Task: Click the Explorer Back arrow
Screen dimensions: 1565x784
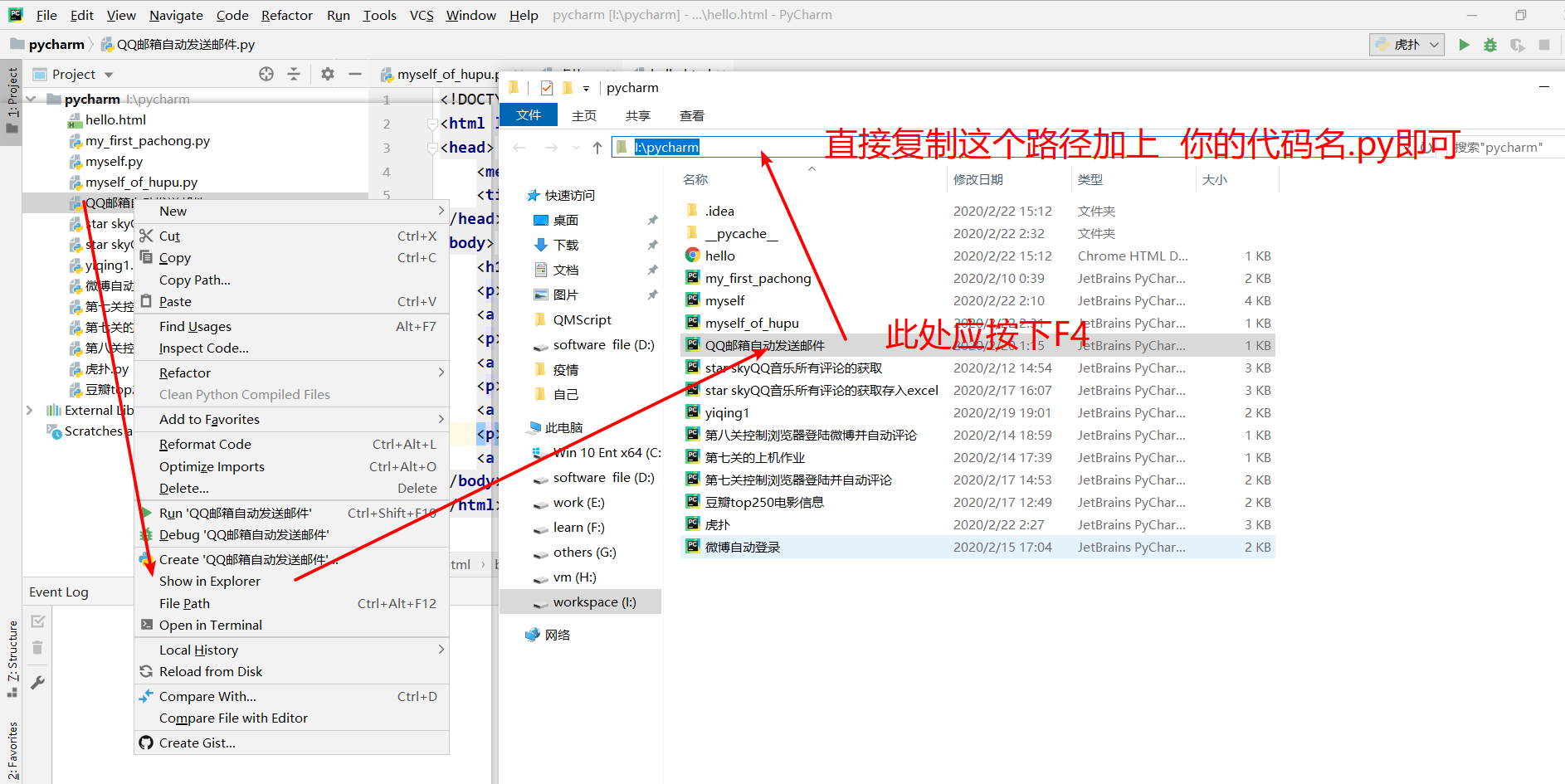Action: tap(519, 148)
